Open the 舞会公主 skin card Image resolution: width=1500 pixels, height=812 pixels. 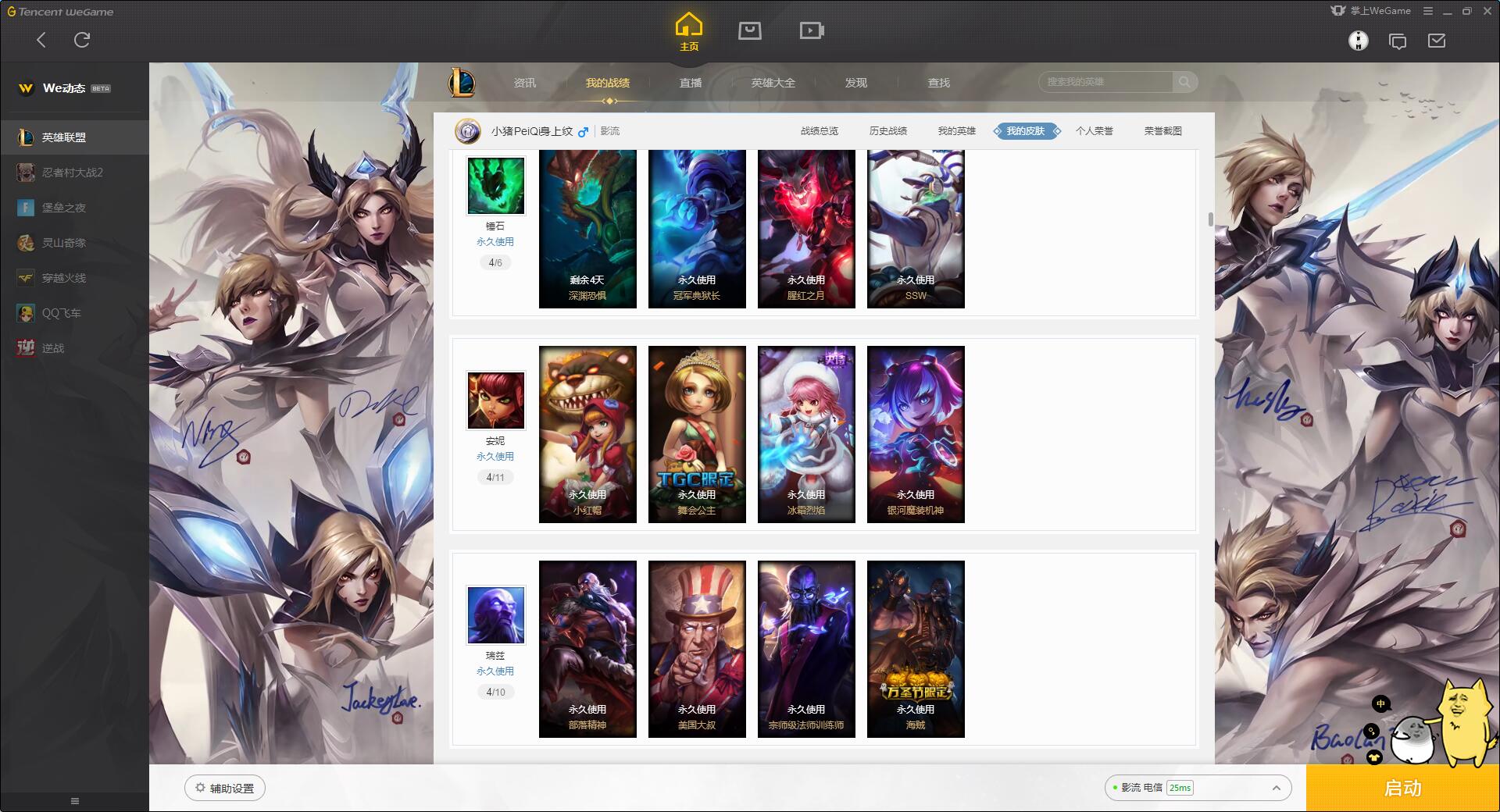(x=697, y=434)
